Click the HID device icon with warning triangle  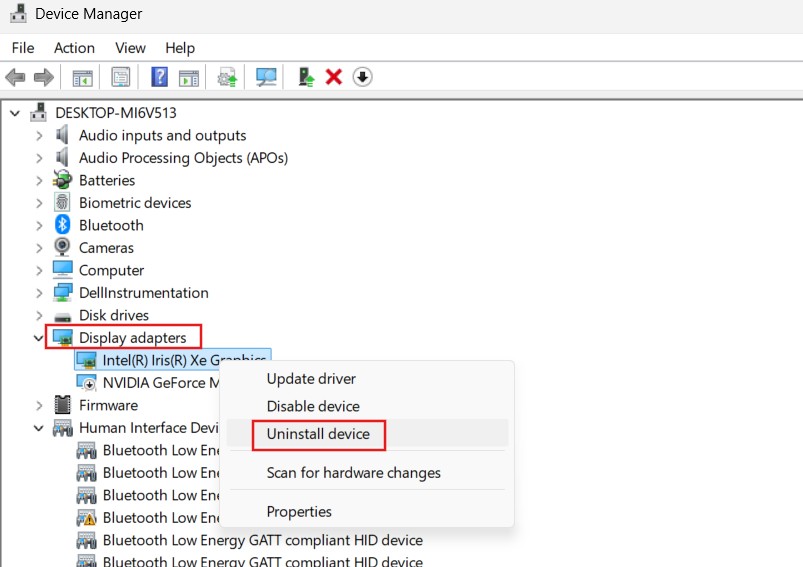(x=86, y=518)
